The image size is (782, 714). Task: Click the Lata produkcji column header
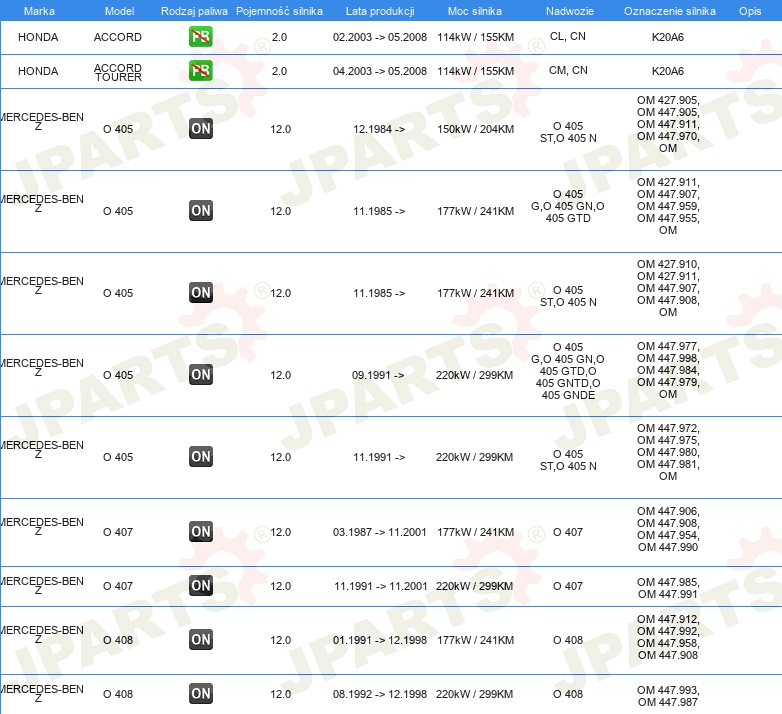click(x=380, y=11)
